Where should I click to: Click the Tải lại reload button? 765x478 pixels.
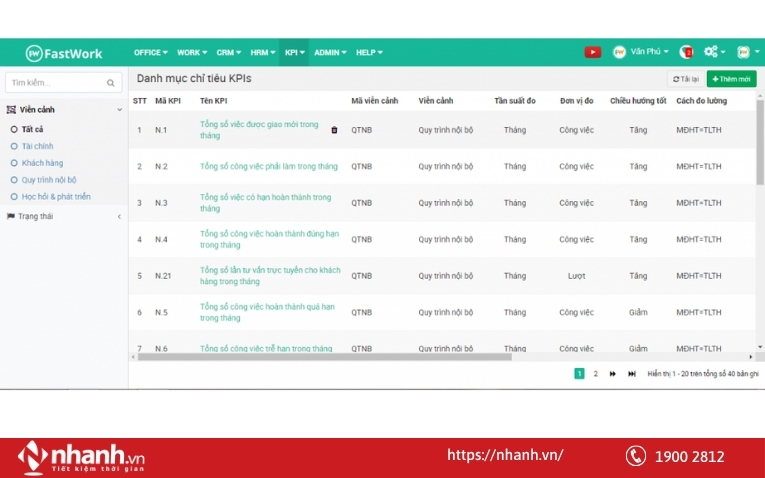coord(685,79)
